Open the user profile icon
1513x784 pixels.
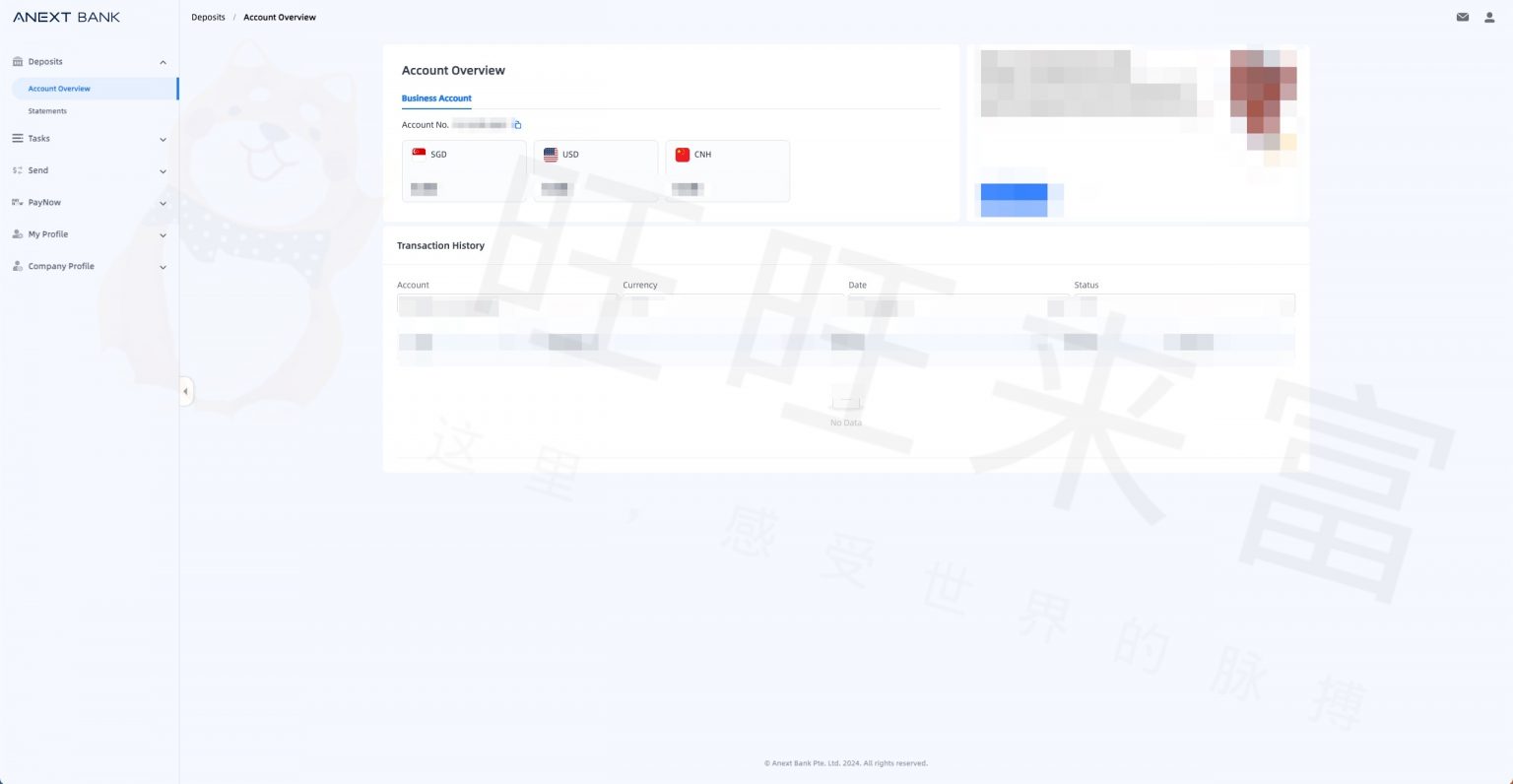point(1489,17)
